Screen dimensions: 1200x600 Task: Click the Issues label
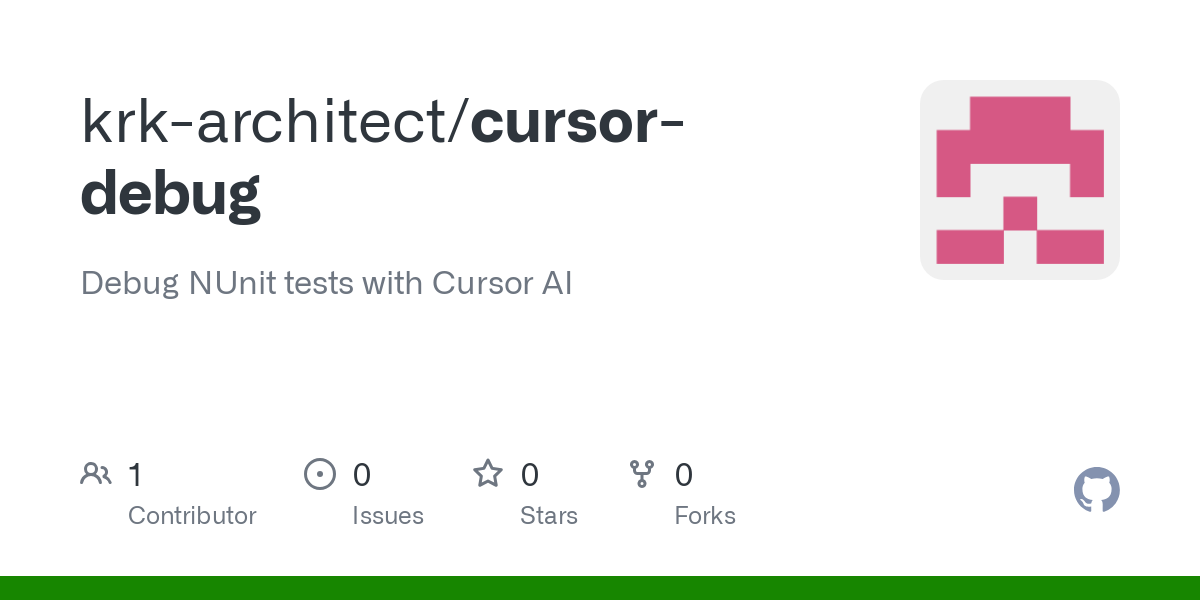tap(388, 516)
